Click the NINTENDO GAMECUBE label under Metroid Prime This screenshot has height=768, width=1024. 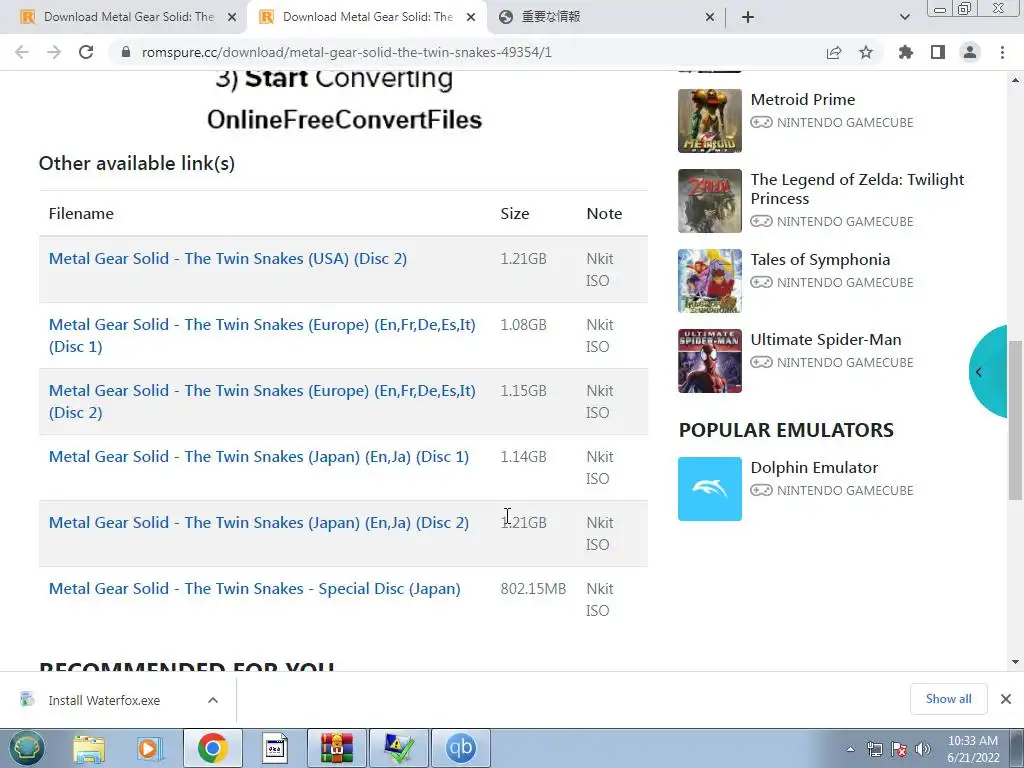pos(845,122)
